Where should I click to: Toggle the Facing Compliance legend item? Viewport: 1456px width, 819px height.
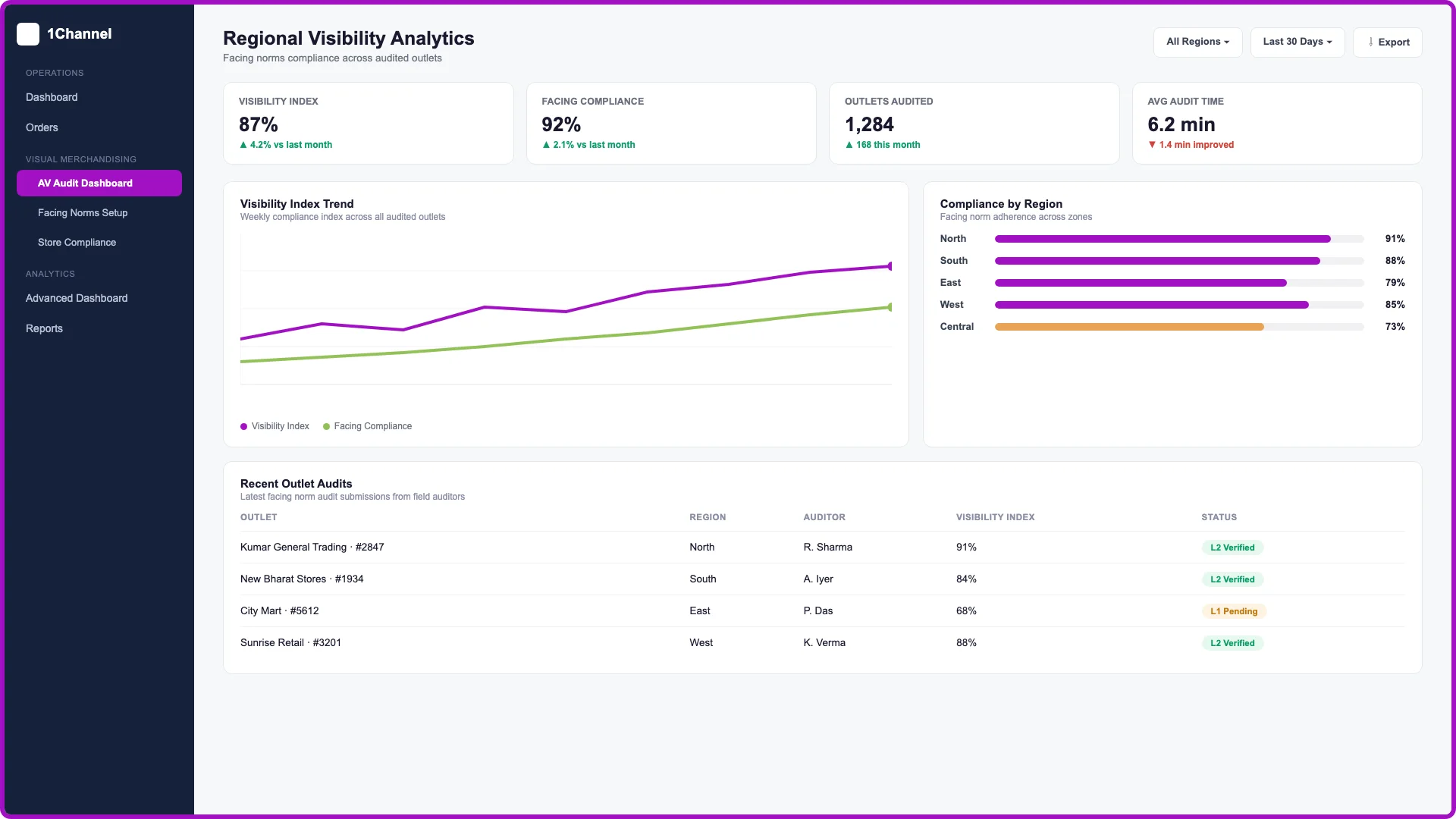pos(367,426)
